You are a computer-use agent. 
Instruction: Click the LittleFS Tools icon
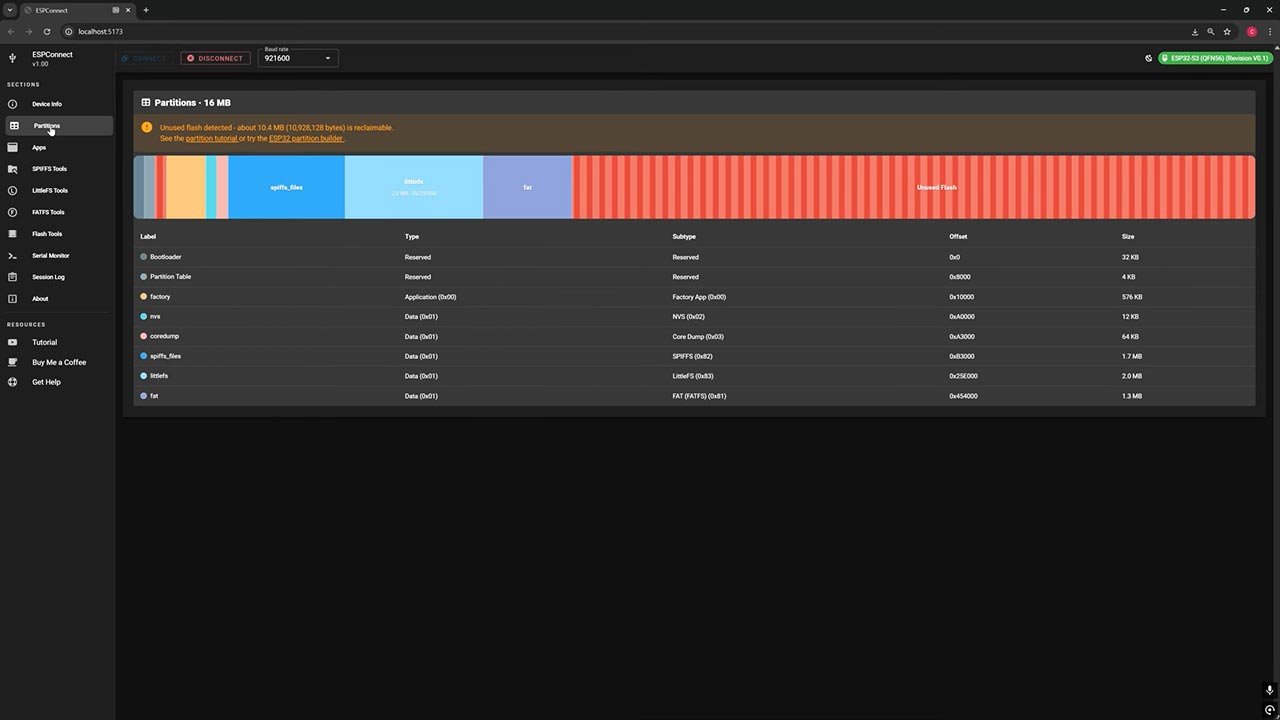tap(13, 190)
